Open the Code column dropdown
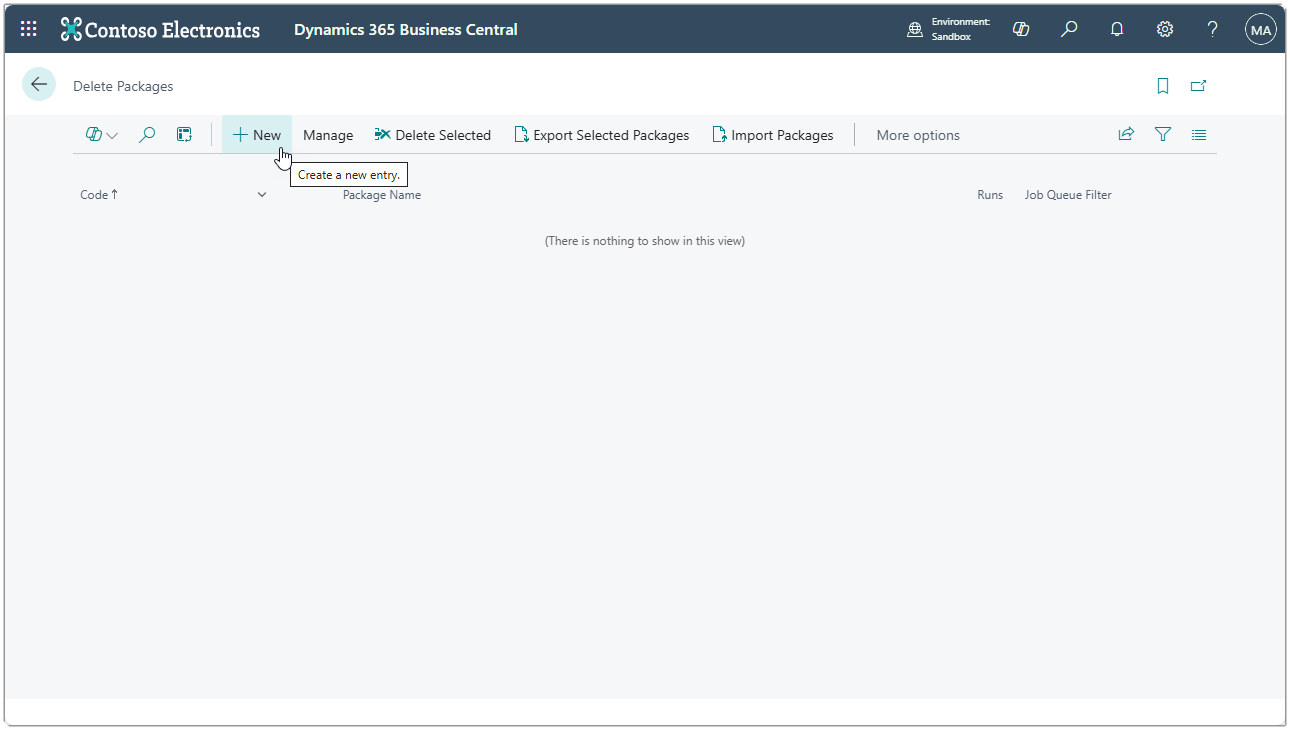Viewport: 1290px width, 730px height. (x=262, y=194)
